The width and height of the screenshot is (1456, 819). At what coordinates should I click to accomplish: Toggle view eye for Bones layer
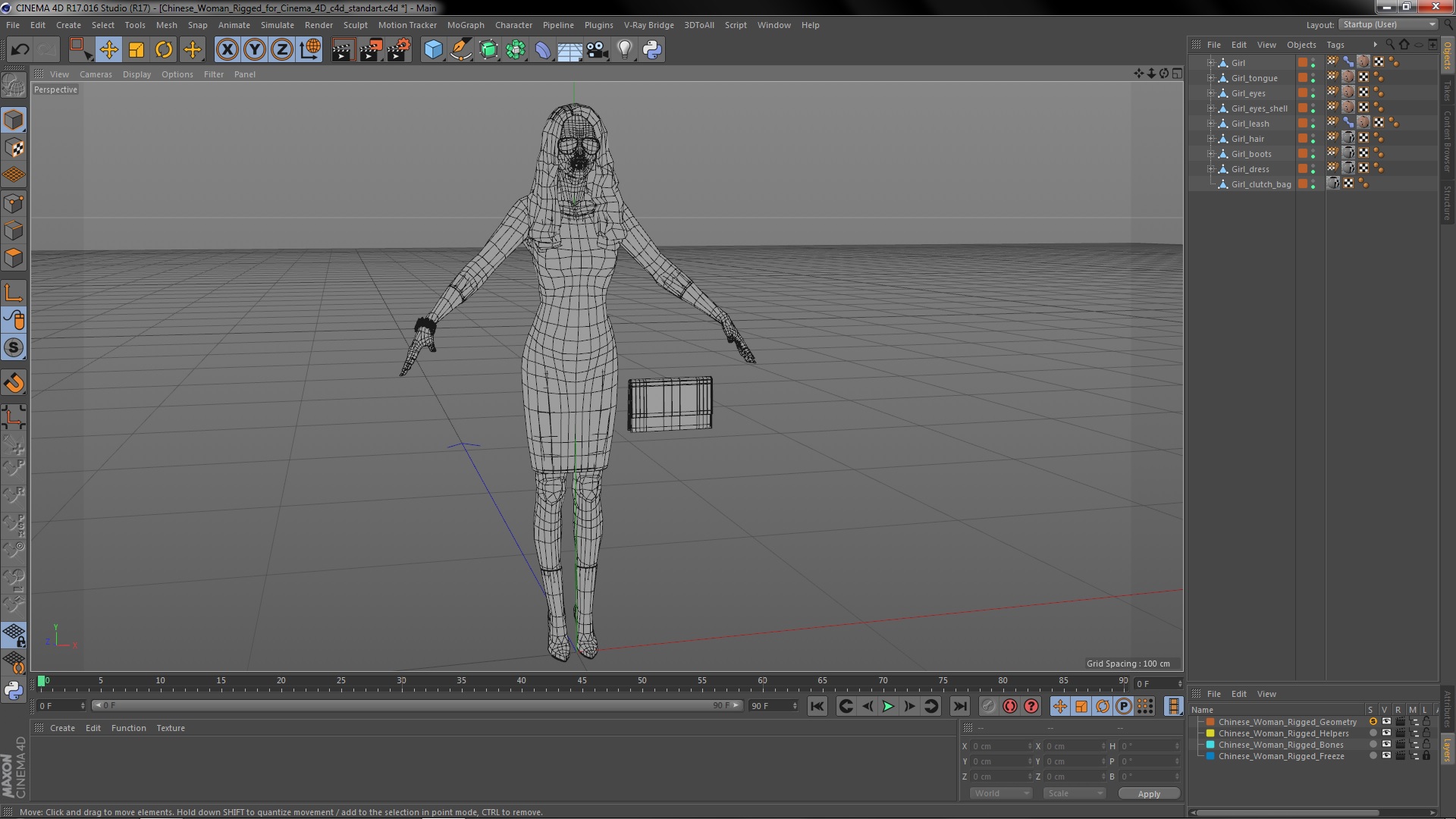(x=1386, y=745)
